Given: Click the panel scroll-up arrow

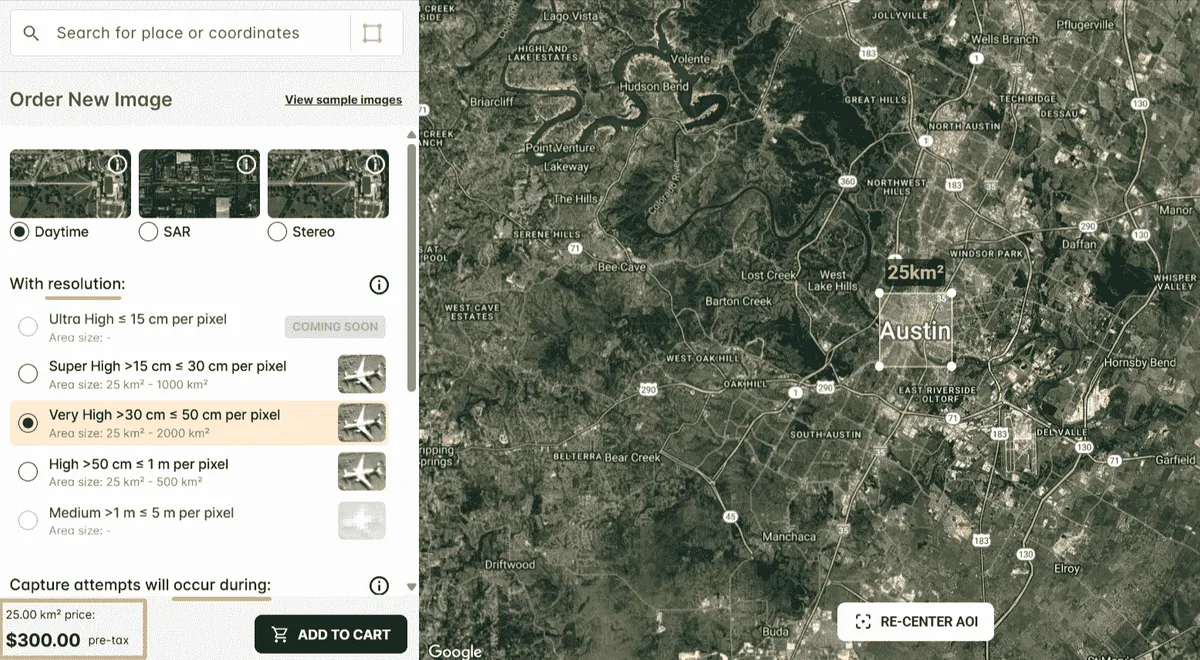Looking at the screenshot, I should coord(411,135).
